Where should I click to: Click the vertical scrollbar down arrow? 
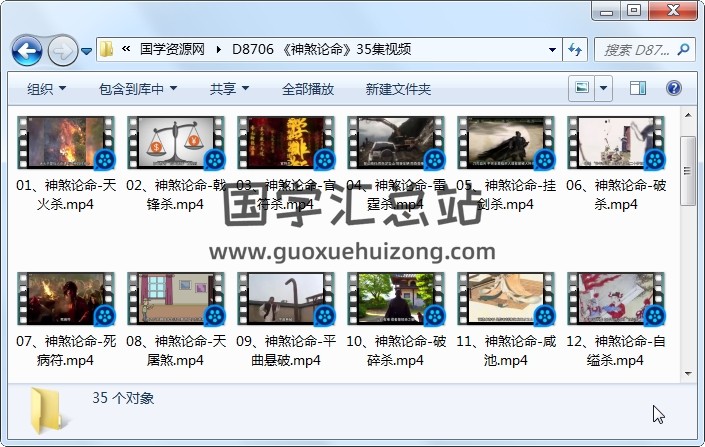pyautogui.click(x=688, y=374)
